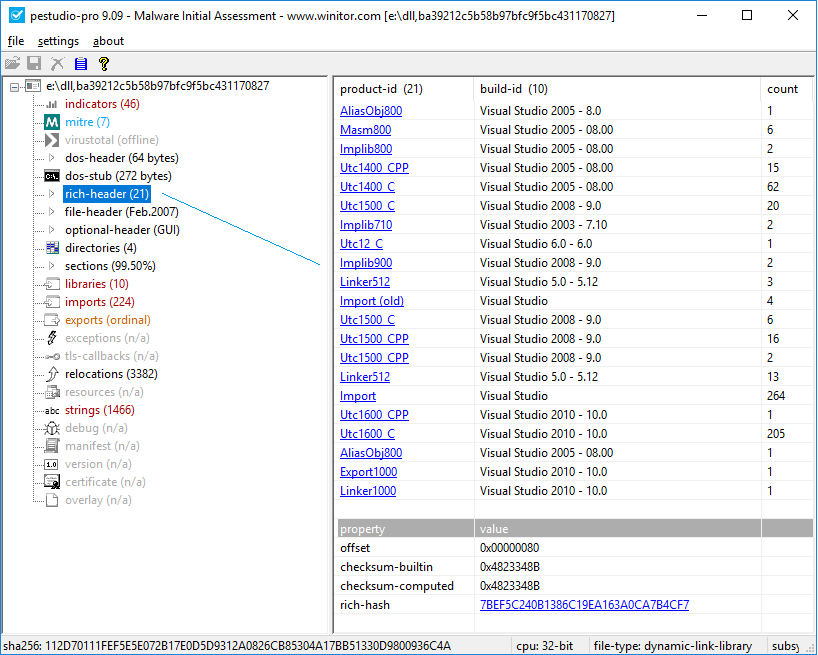Expand the rich-header tree node
This screenshot has width=818, height=655.
(x=52, y=193)
